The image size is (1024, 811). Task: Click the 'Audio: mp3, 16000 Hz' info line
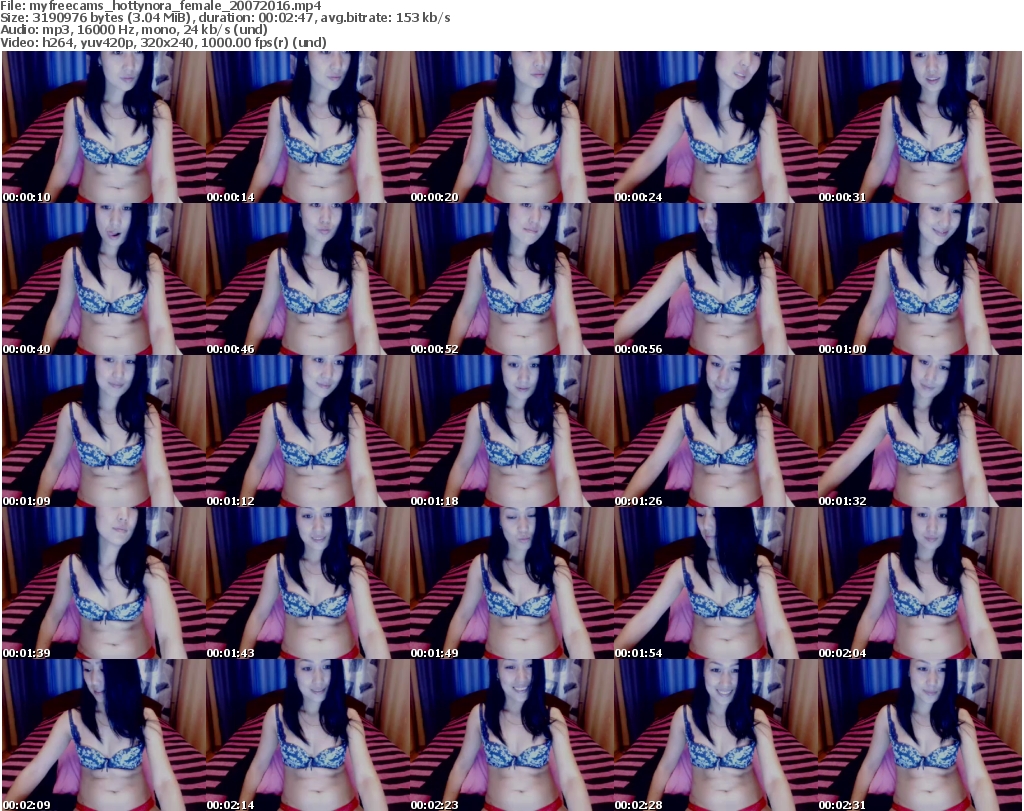[x=134, y=30]
